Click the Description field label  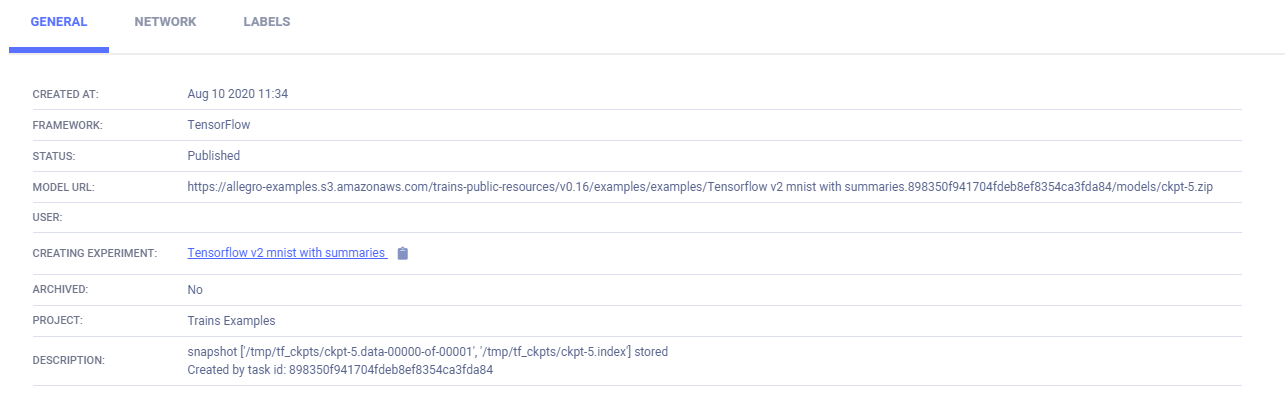68,360
